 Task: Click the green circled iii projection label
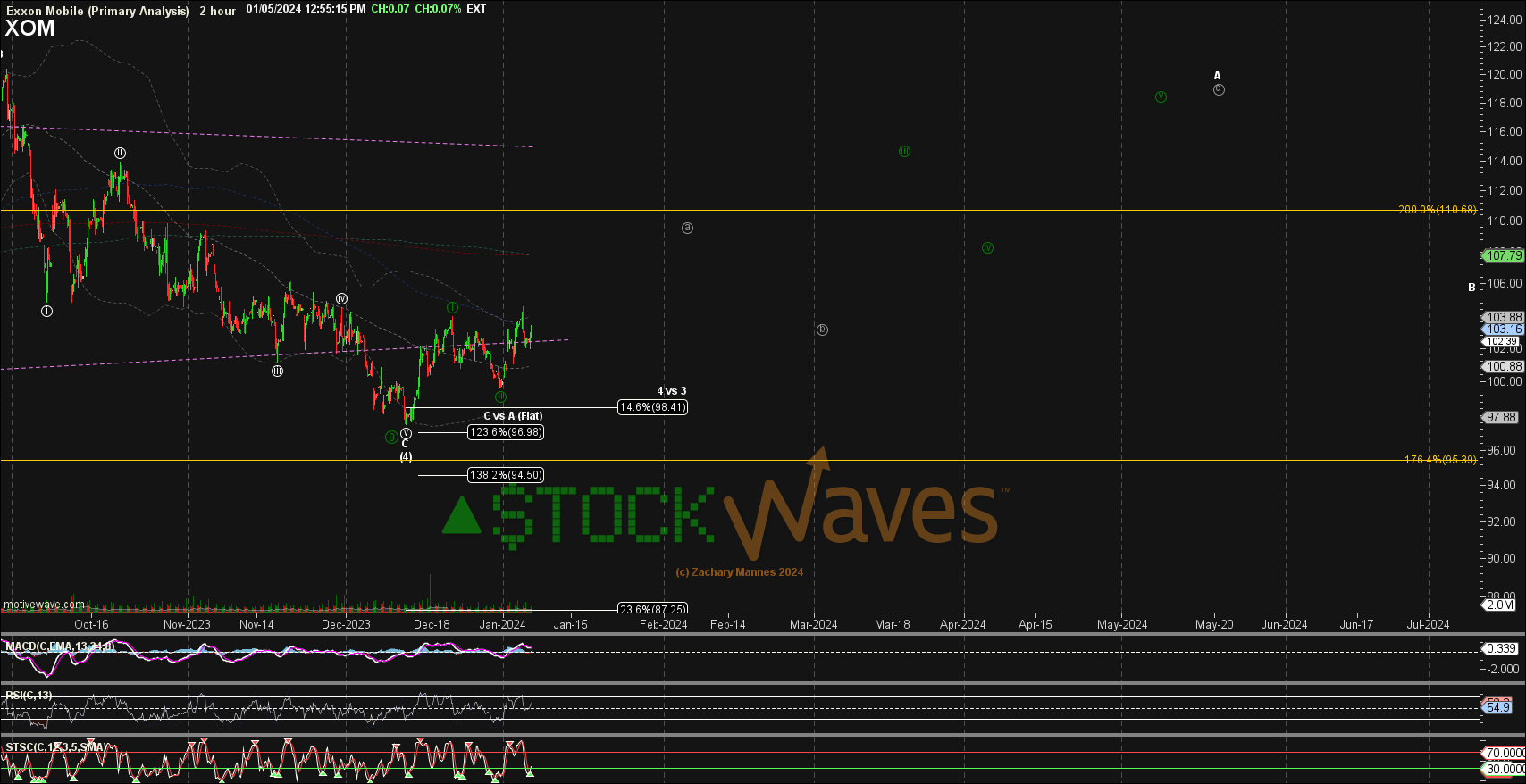click(x=904, y=152)
